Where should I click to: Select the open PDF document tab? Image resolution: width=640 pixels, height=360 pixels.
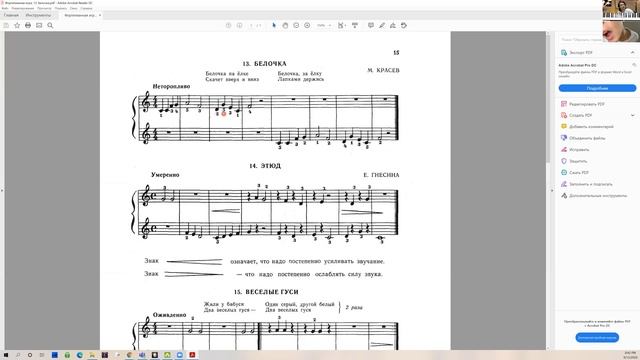tap(80, 15)
